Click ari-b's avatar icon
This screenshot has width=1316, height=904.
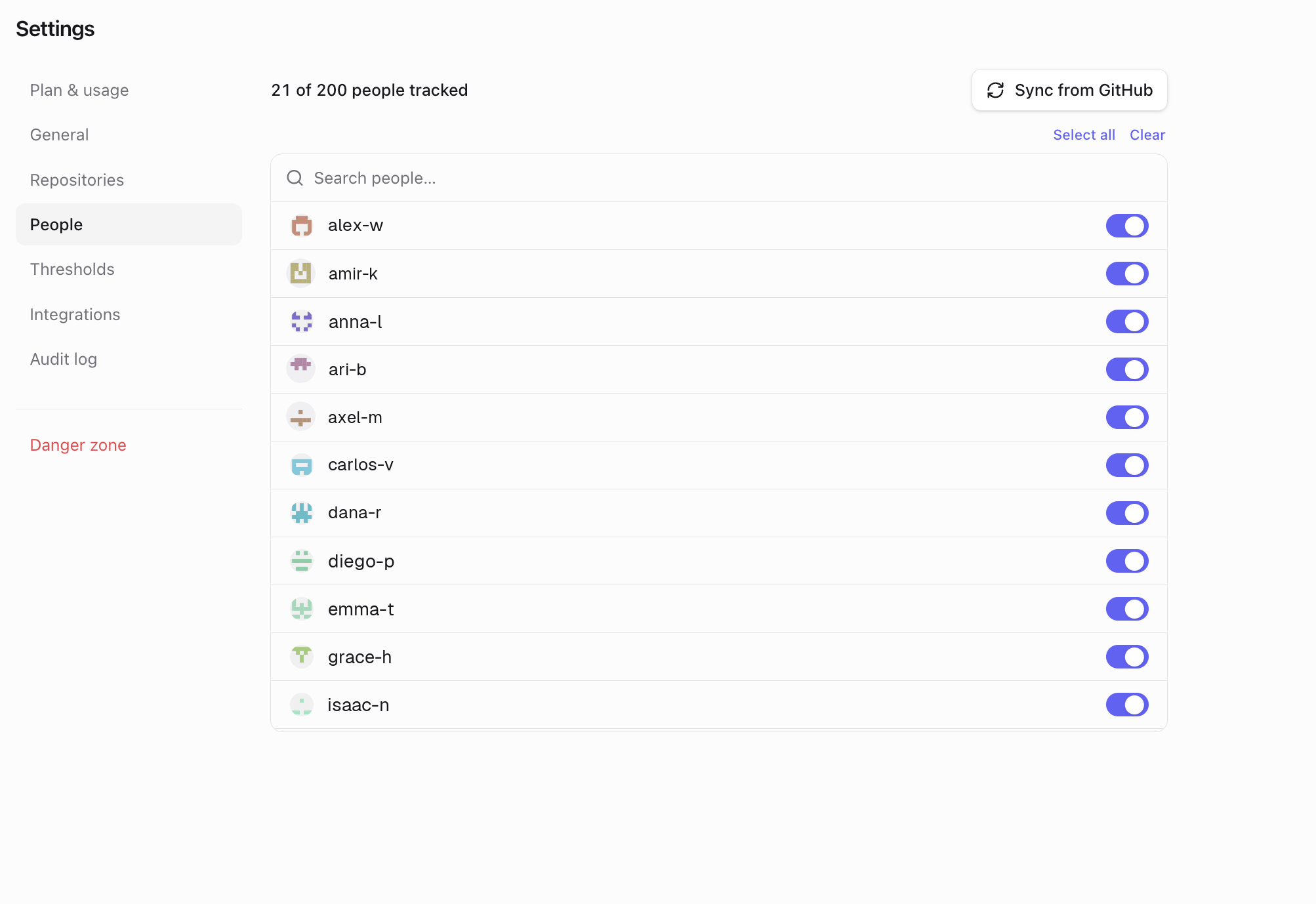coord(301,369)
